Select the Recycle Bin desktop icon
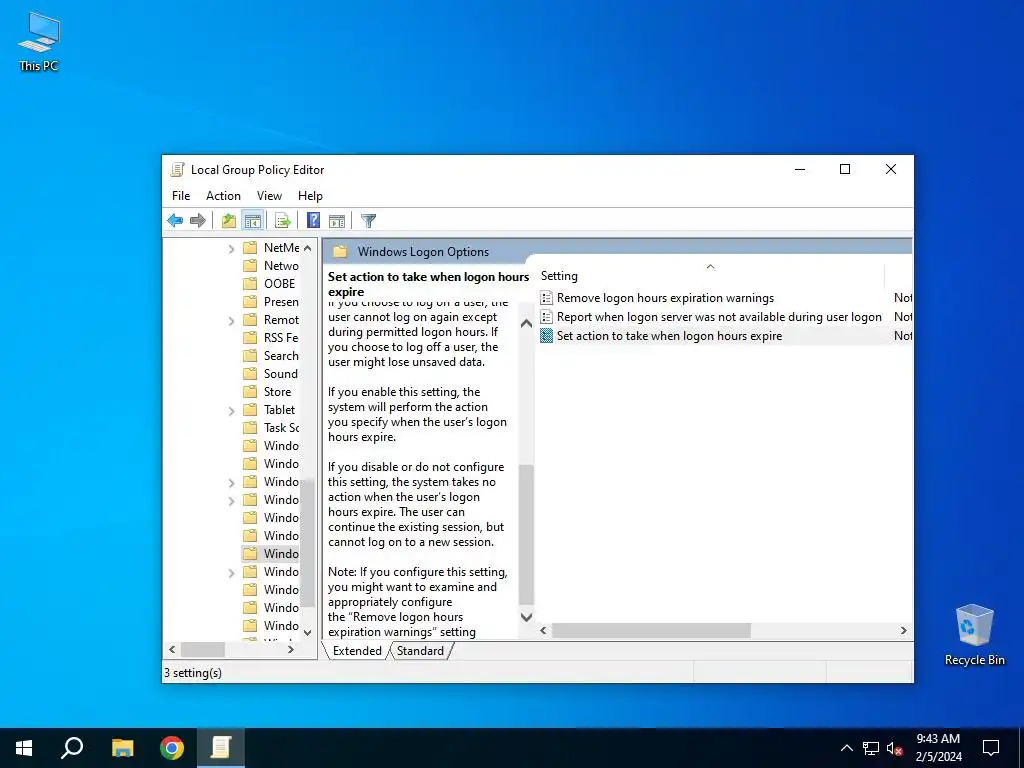The height and width of the screenshot is (768, 1024). point(974,635)
